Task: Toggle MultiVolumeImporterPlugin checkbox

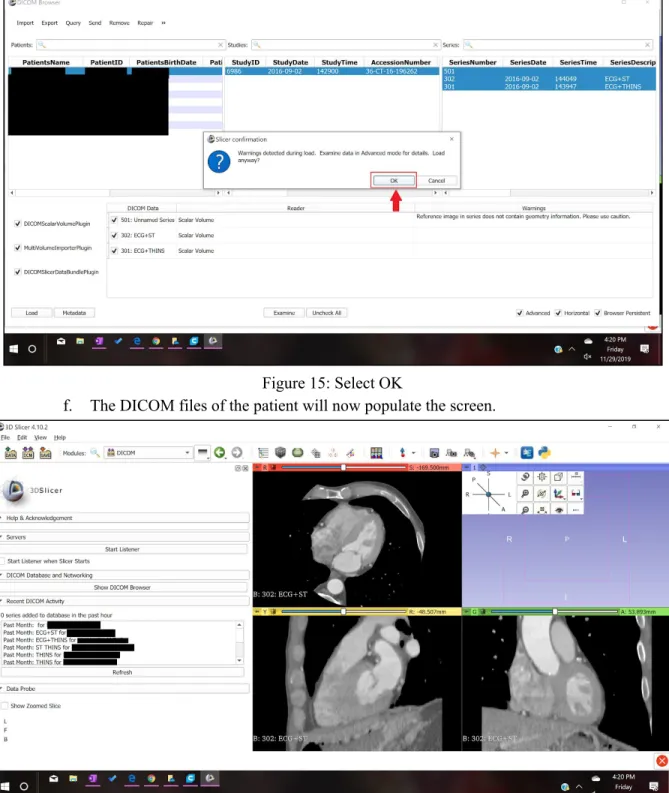Action: coord(18,248)
